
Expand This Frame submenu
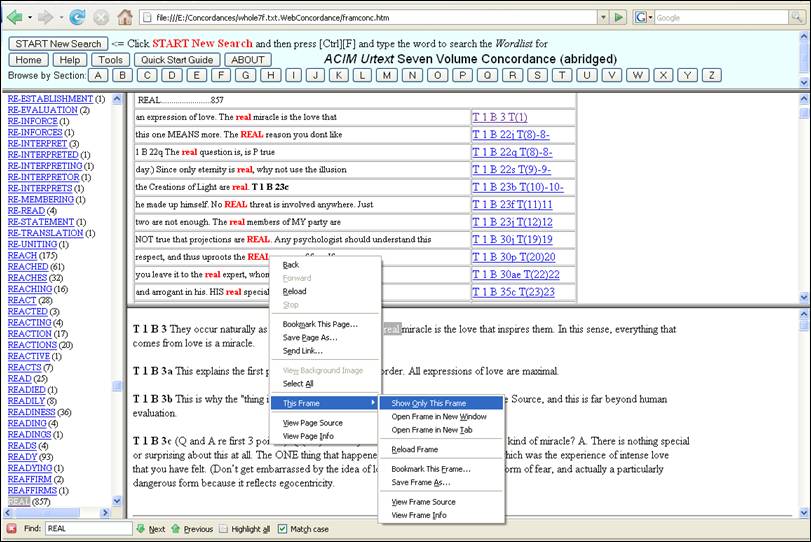click(x=325, y=403)
